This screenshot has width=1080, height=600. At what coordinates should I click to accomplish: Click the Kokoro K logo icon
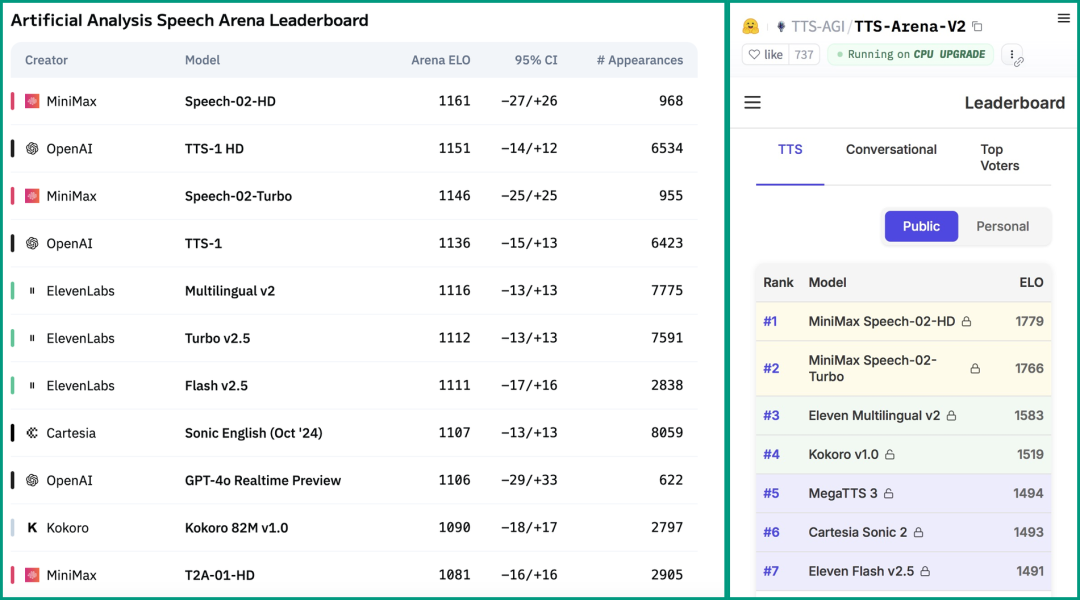[x=32, y=528]
